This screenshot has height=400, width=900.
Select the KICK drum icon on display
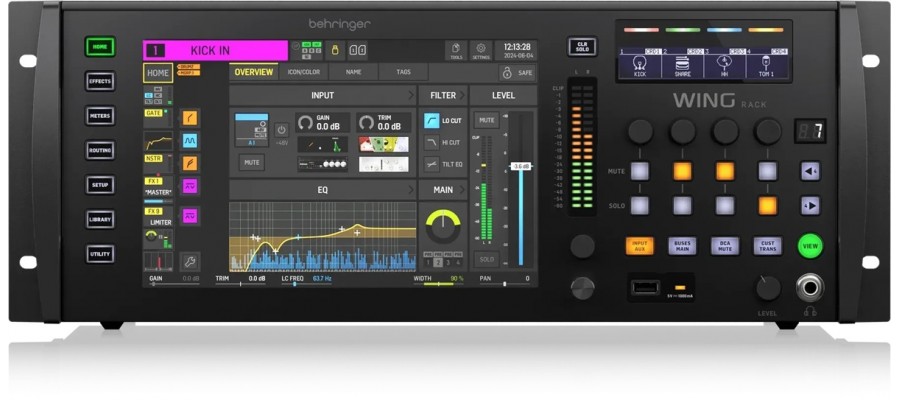(639, 63)
